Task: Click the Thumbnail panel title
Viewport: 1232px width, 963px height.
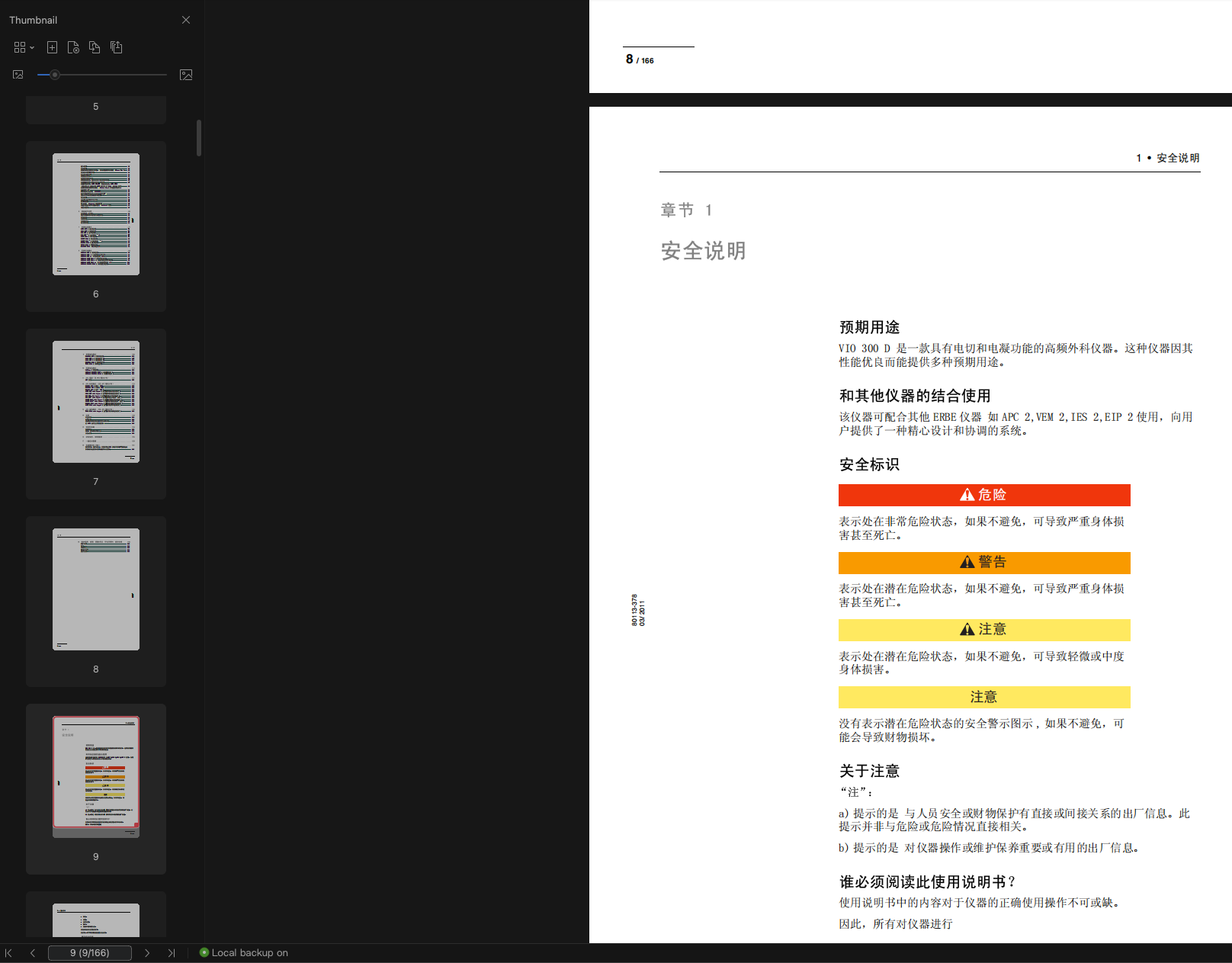Action: click(x=34, y=20)
